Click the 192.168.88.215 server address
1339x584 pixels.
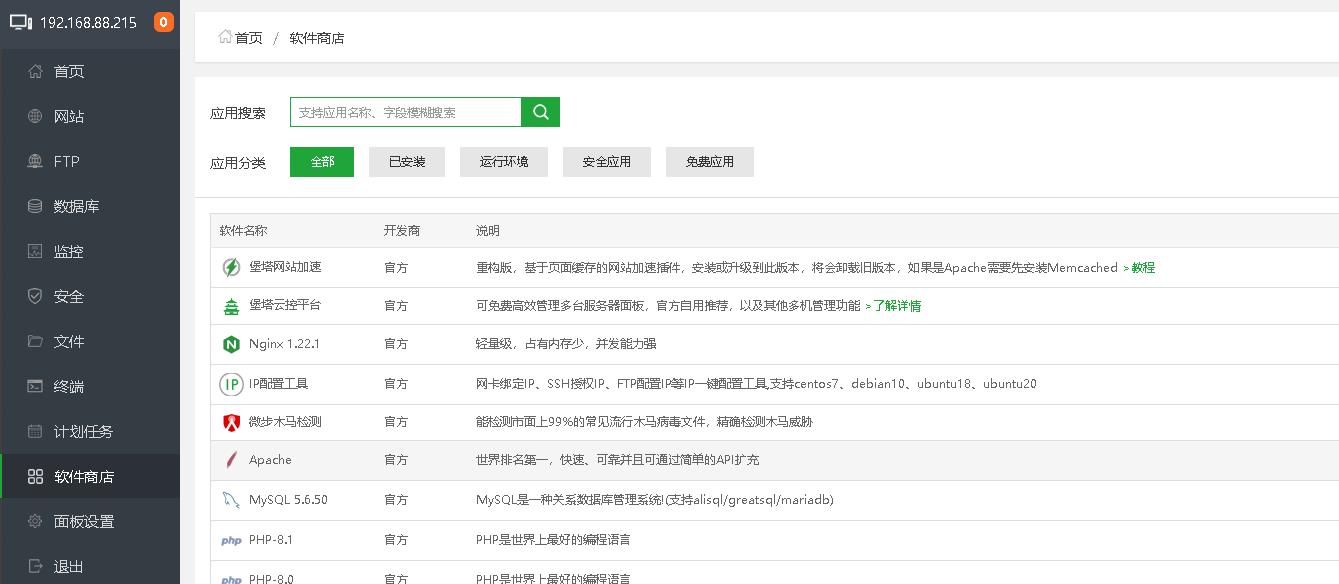click(88, 22)
